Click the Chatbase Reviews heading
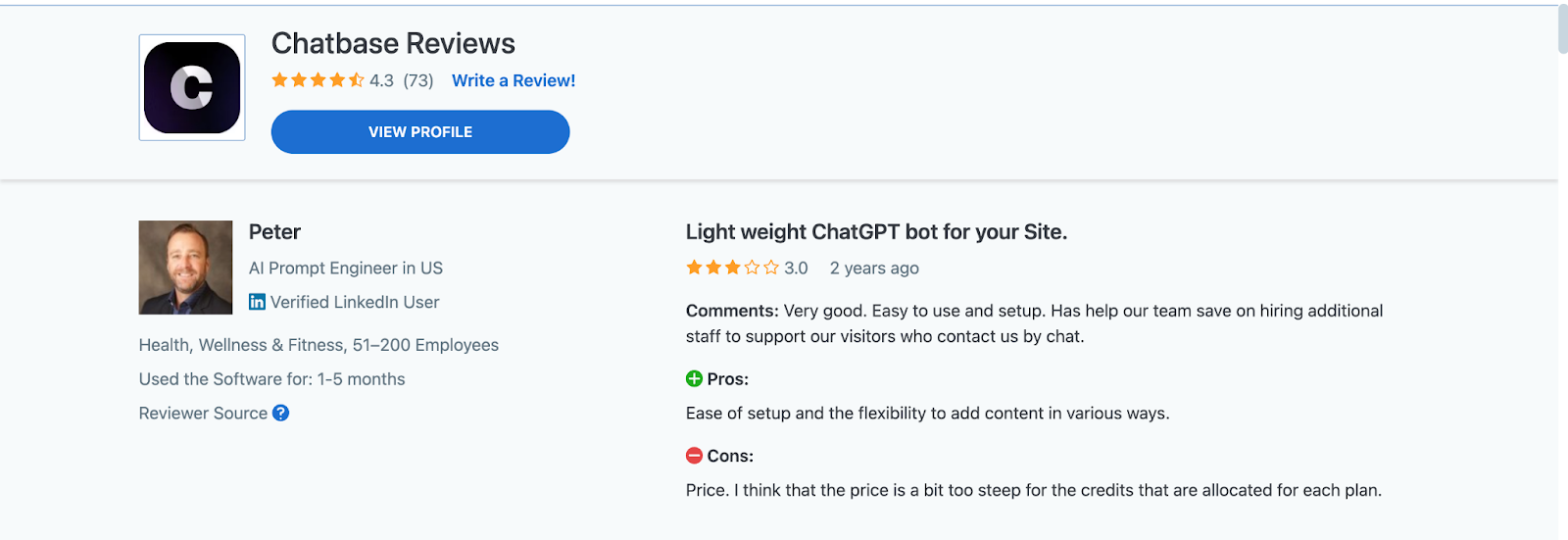Screen dimensions: 1568x540 393,43
